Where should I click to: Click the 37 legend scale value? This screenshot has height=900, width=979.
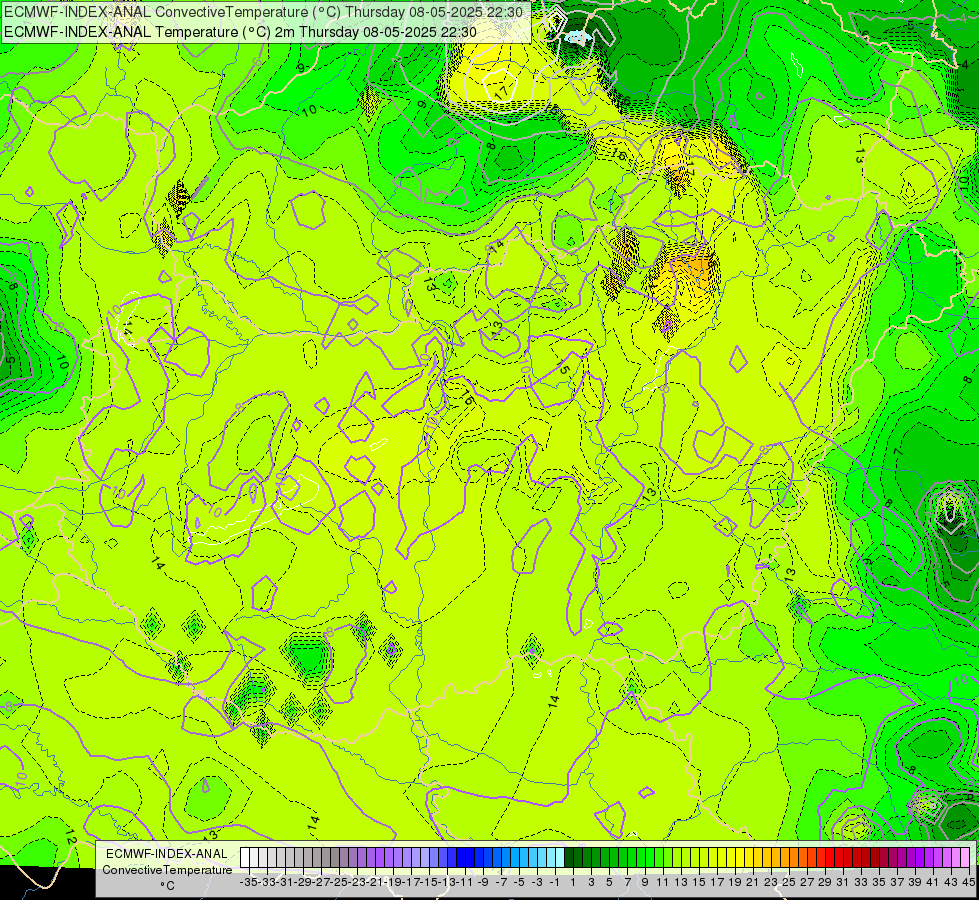[897, 883]
